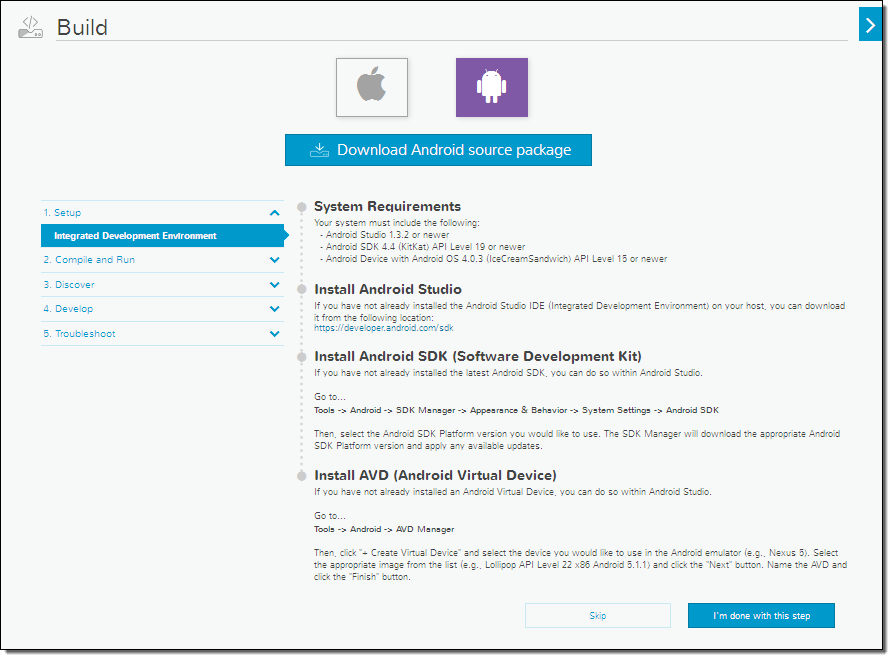Viewport: 893px width, 660px height.
Task: Open the '5. Troubleshoot' step label
Action: point(79,334)
